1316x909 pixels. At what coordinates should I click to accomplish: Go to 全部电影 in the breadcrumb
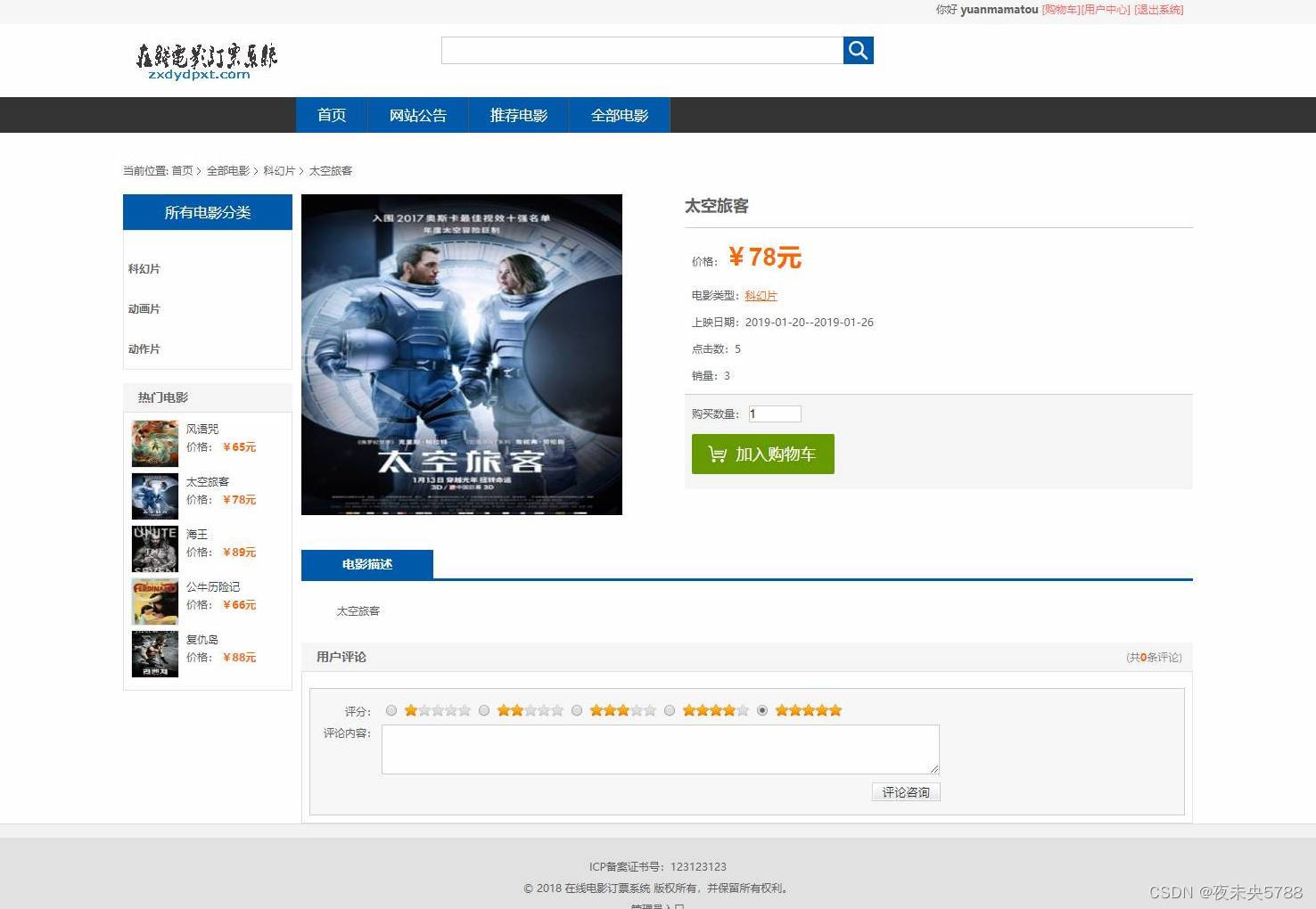pyautogui.click(x=228, y=170)
